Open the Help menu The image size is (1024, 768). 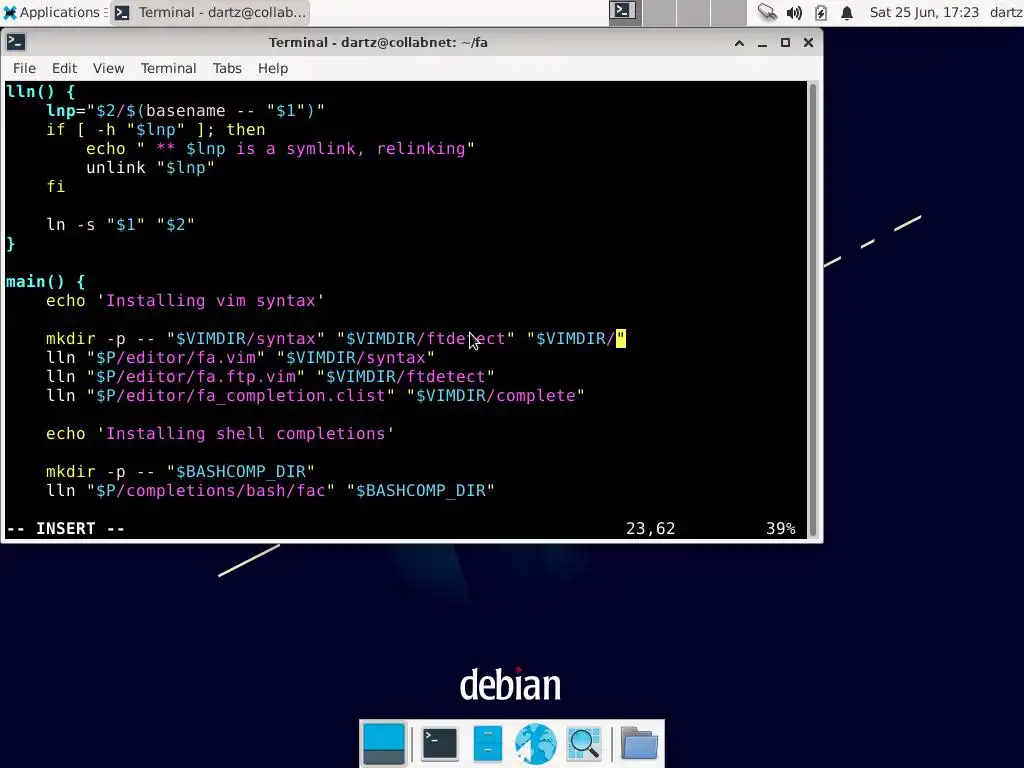273,68
